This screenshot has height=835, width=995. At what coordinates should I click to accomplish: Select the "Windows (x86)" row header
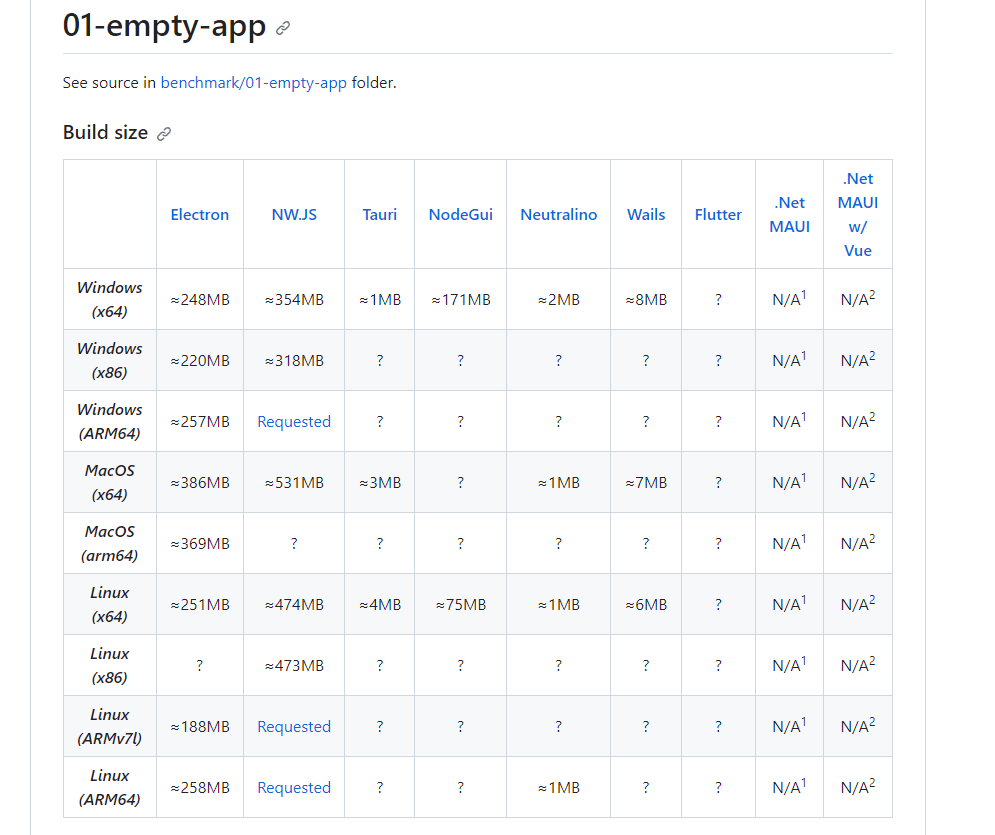[x=110, y=360]
